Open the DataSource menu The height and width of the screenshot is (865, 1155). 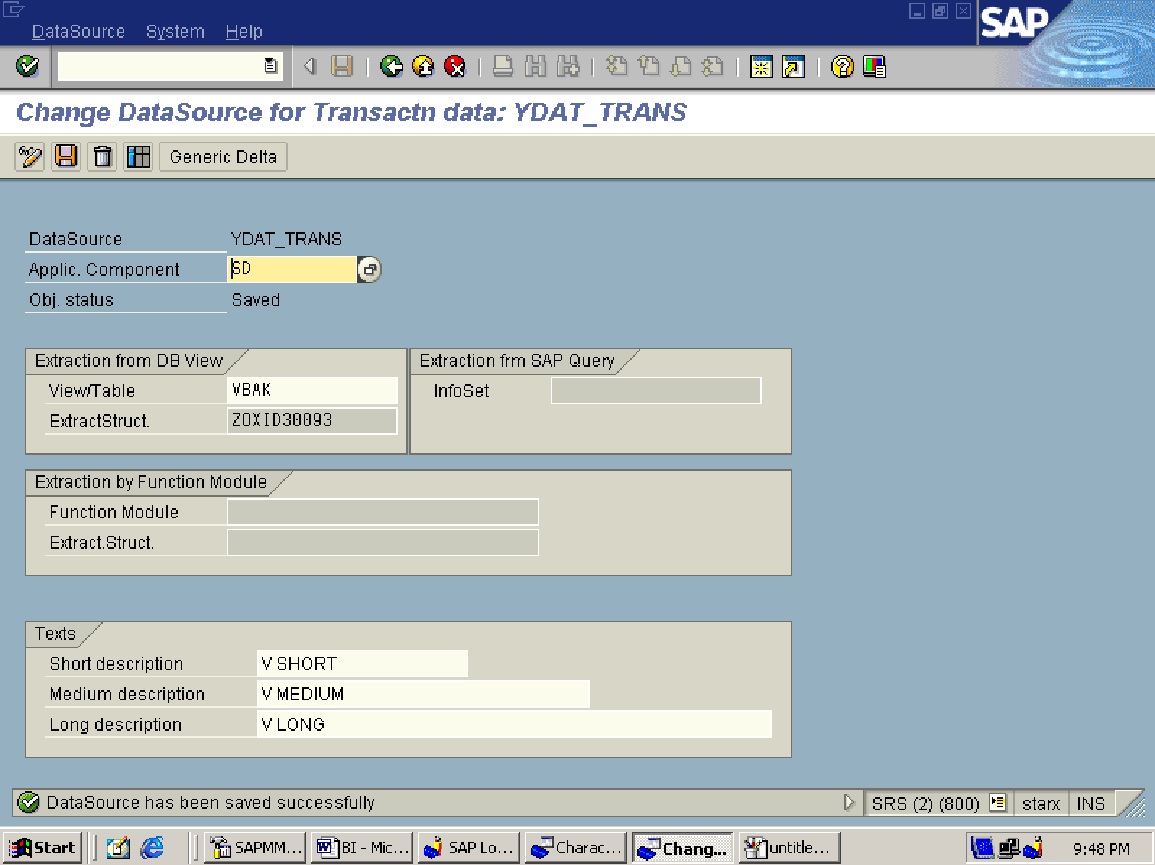coord(78,32)
